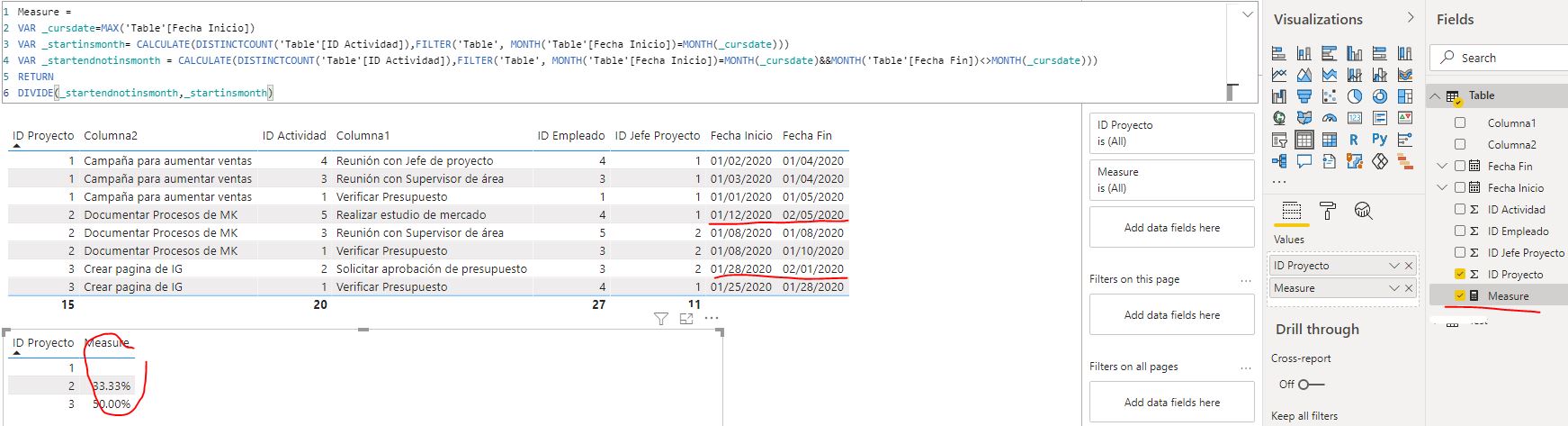Select the 100% stacked column chart visual
Screen dimensions: 1568x426
click(x=1404, y=53)
